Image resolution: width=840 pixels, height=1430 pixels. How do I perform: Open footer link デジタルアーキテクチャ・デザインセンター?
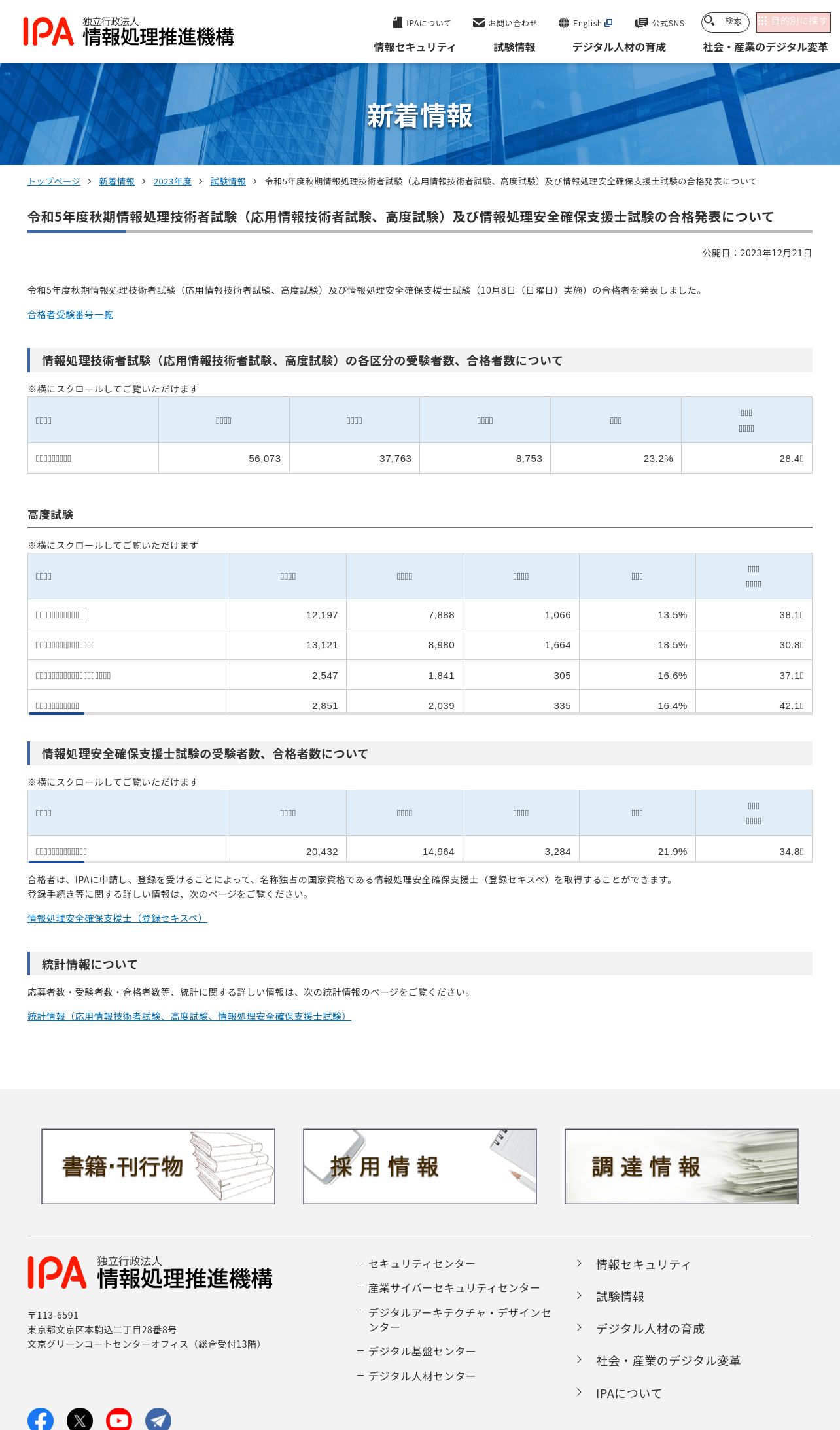(459, 1320)
